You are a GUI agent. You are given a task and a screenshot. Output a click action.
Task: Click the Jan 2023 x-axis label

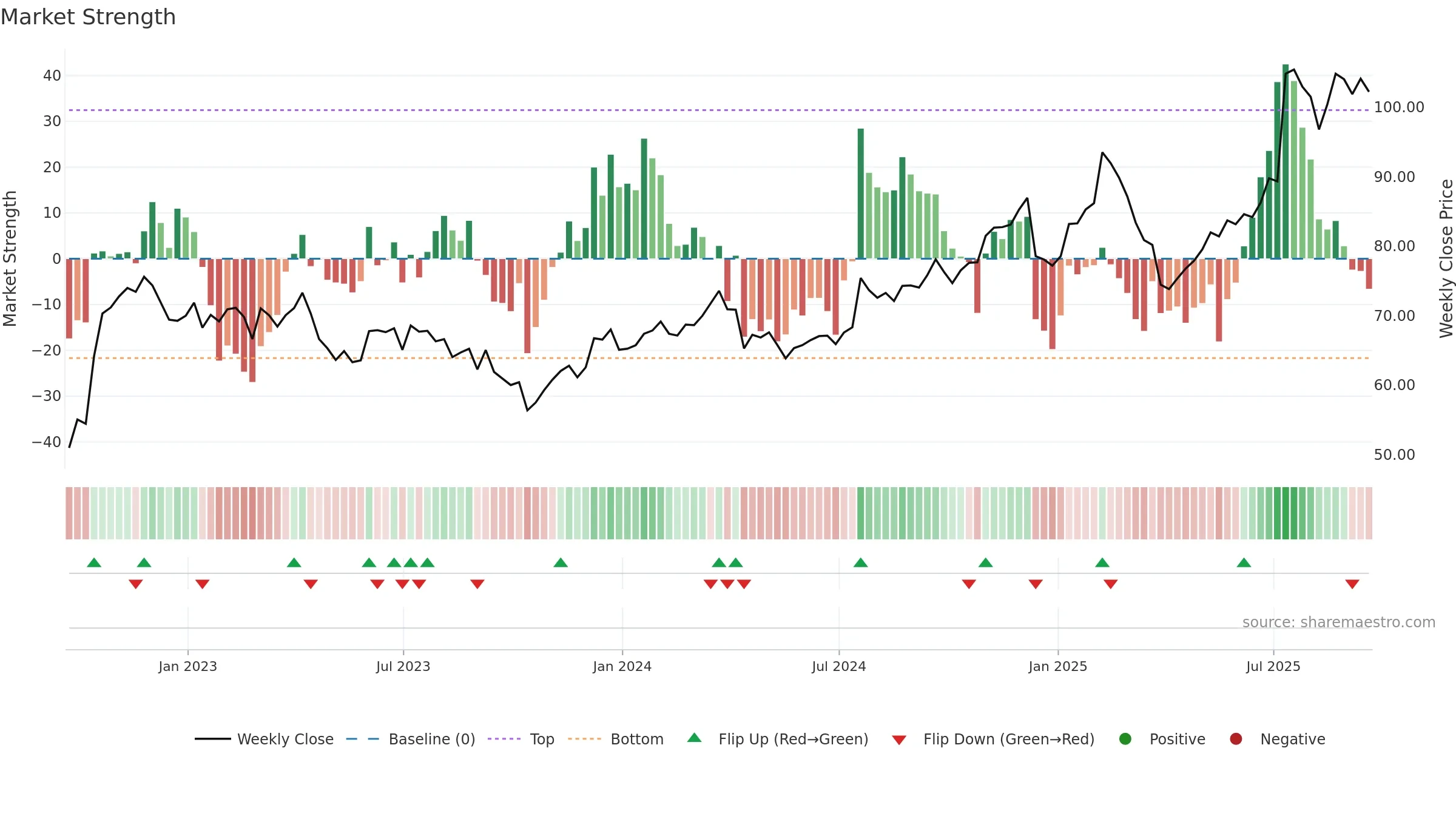pos(187,666)
